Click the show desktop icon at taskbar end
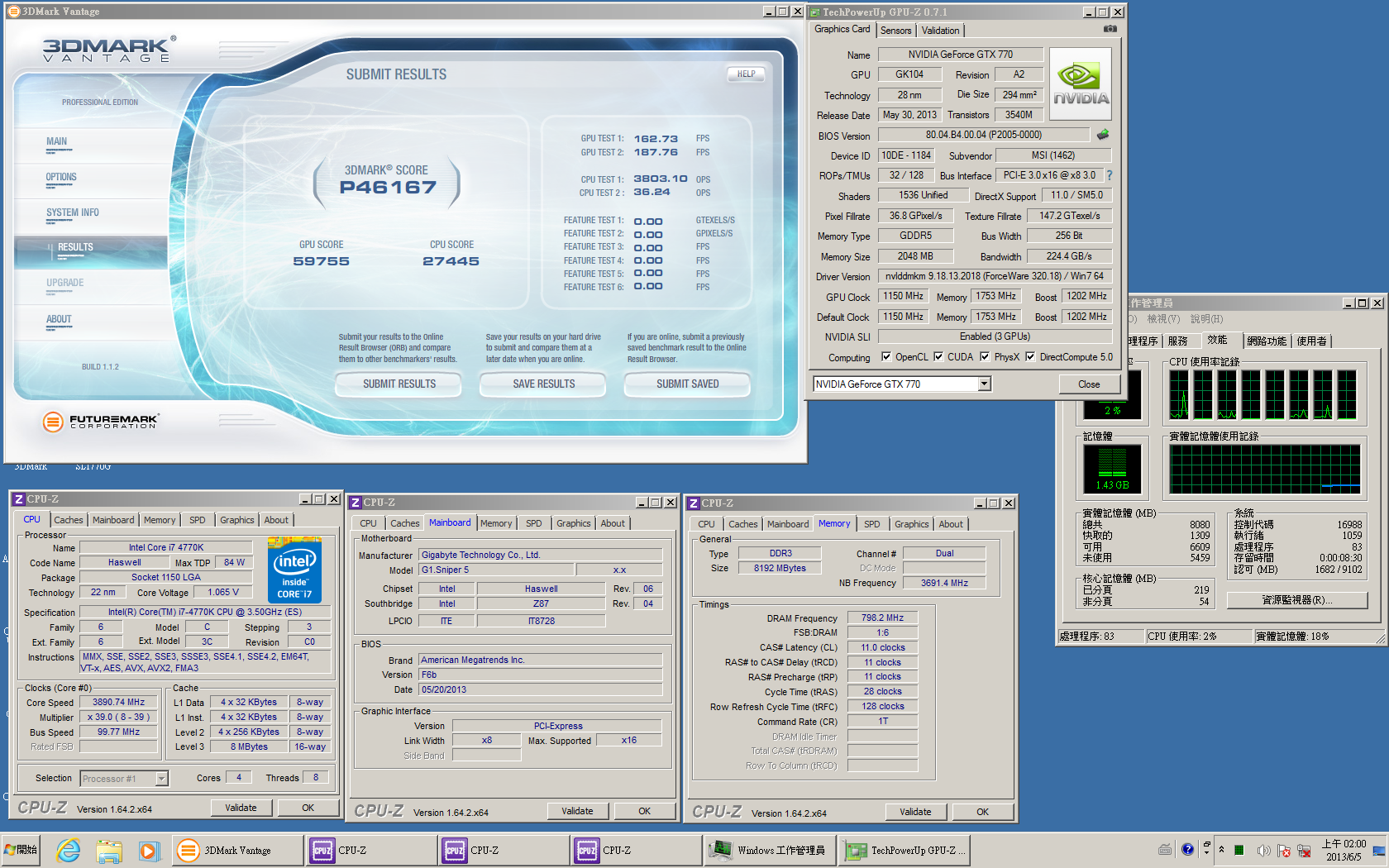The image size is (1389, 868). click(x=1378, y=850)
